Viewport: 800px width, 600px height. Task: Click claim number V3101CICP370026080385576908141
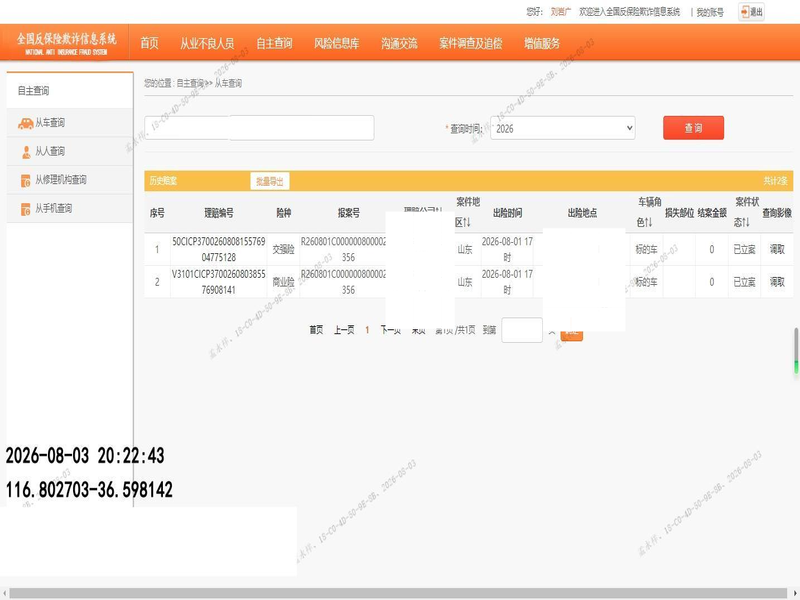pos(218,282)
